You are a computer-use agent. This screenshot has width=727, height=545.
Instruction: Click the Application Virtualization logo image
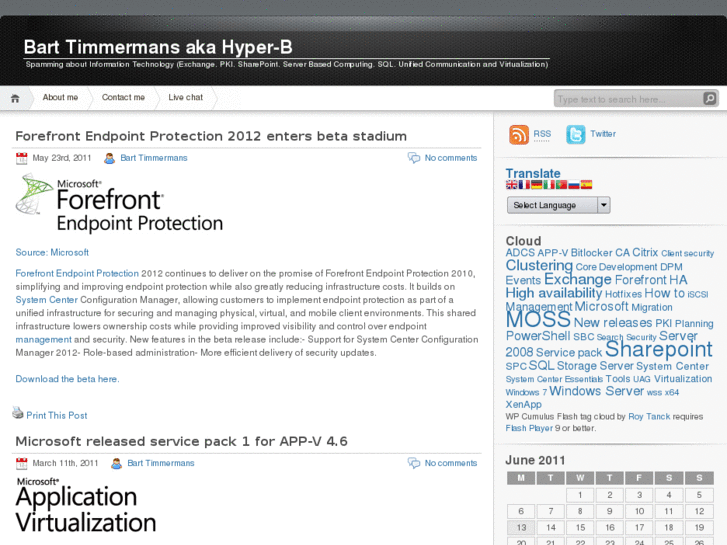[x=86, y=506]
